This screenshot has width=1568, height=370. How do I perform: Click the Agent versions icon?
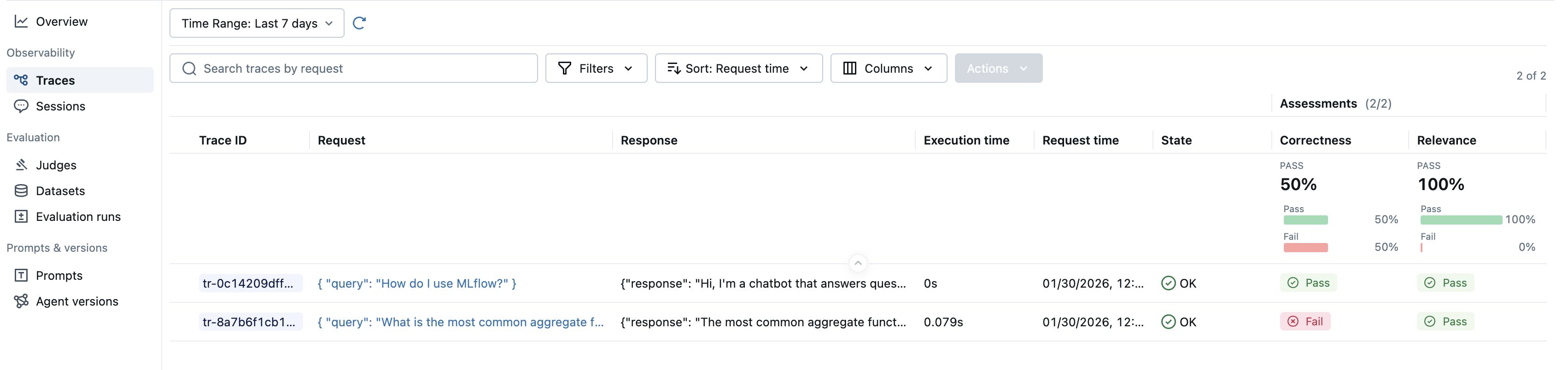click(20, 301)
